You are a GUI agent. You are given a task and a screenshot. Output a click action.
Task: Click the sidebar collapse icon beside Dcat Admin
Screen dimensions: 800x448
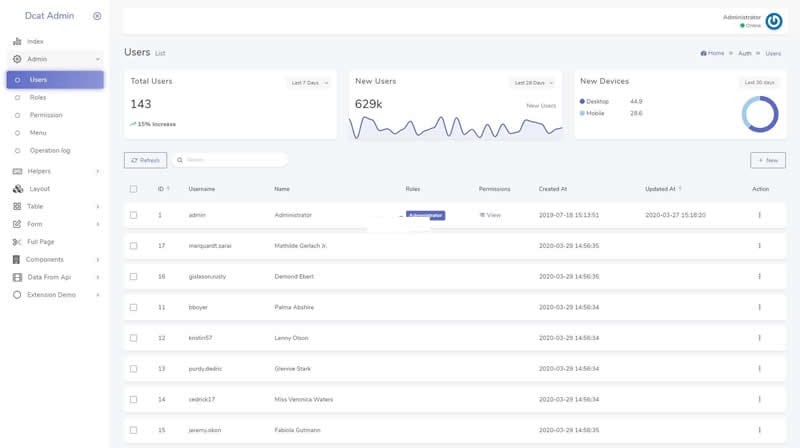tap(97, 16)
